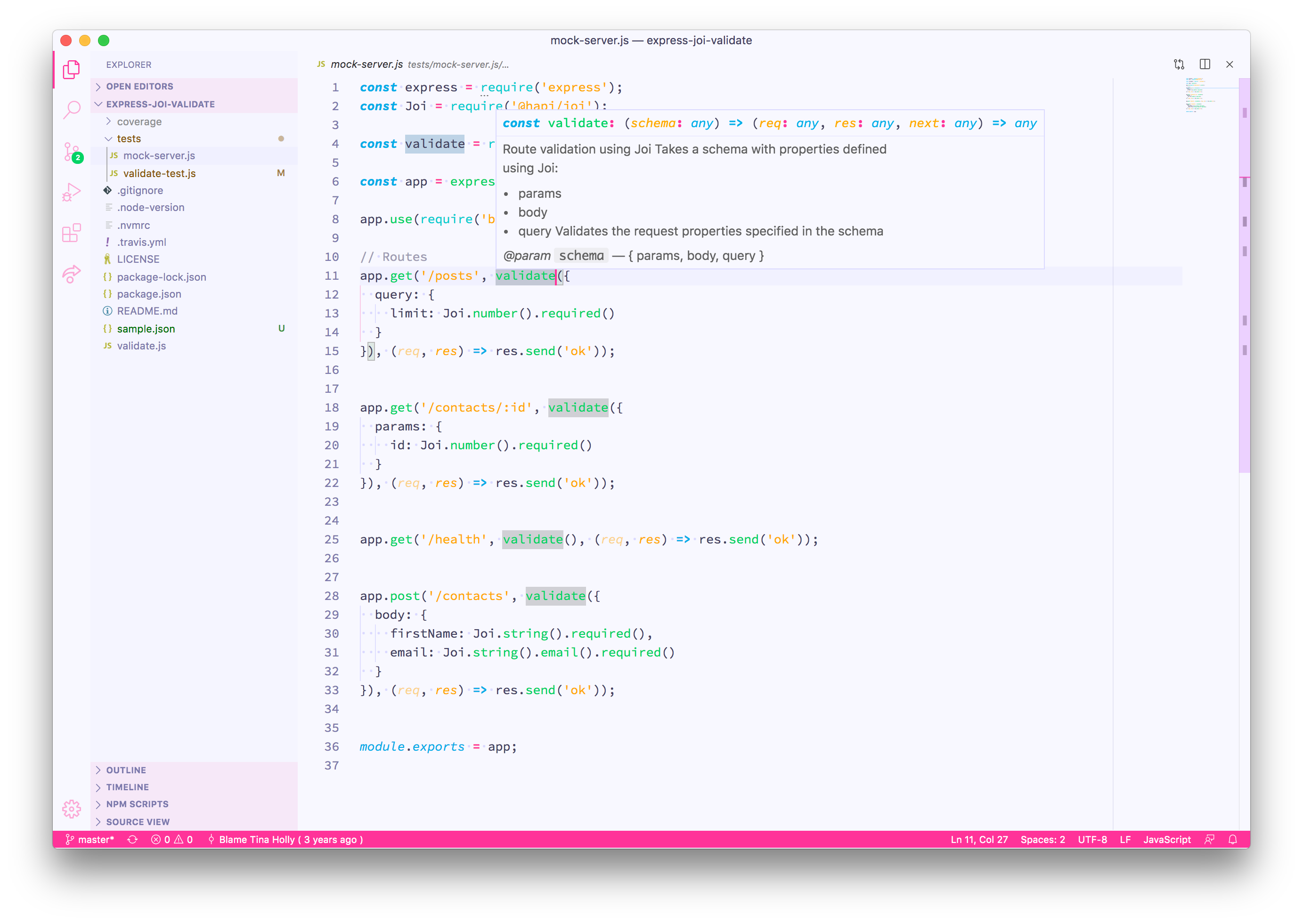Open the Extensions view
Screen dimensions: 1303x924
(72, 233)
